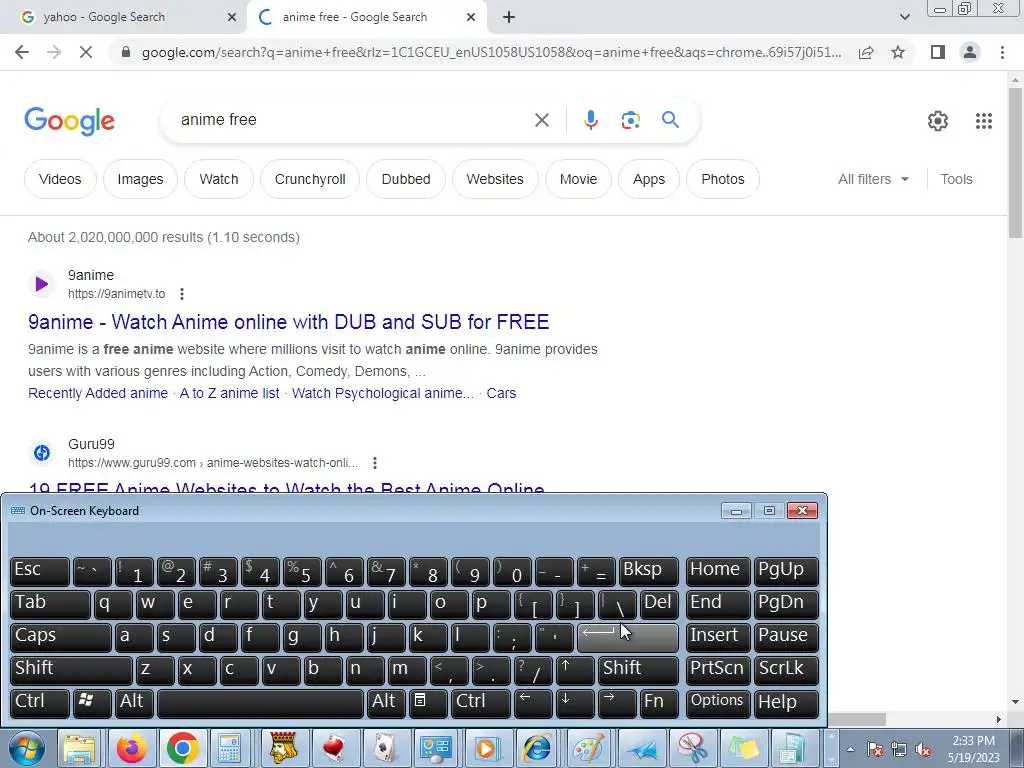Open Watch Psychological anime sitelink
Screen dimensions: 1024x768
[383, 393]
